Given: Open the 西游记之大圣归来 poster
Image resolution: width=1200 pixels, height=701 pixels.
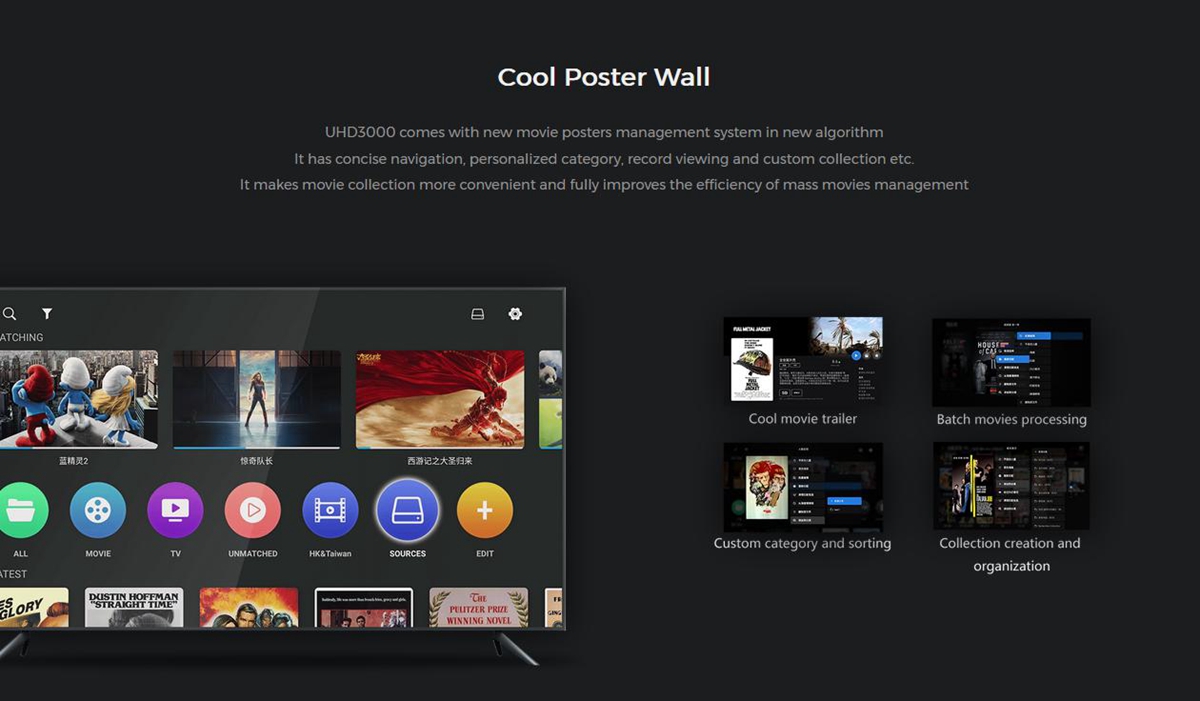Looking at the screenshot, I should tap(440, 399).
